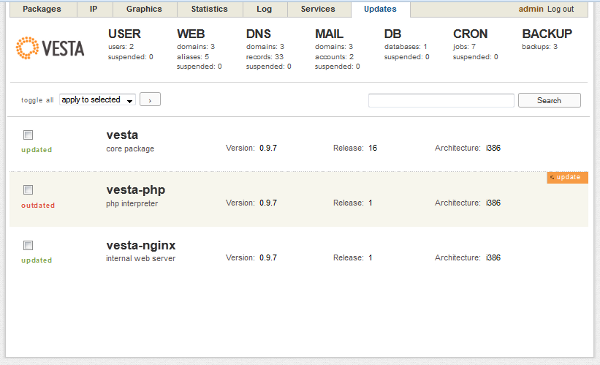600x365 pixels.
Task: Click the orange update button for vesta-php
Action: click(567, 177)
